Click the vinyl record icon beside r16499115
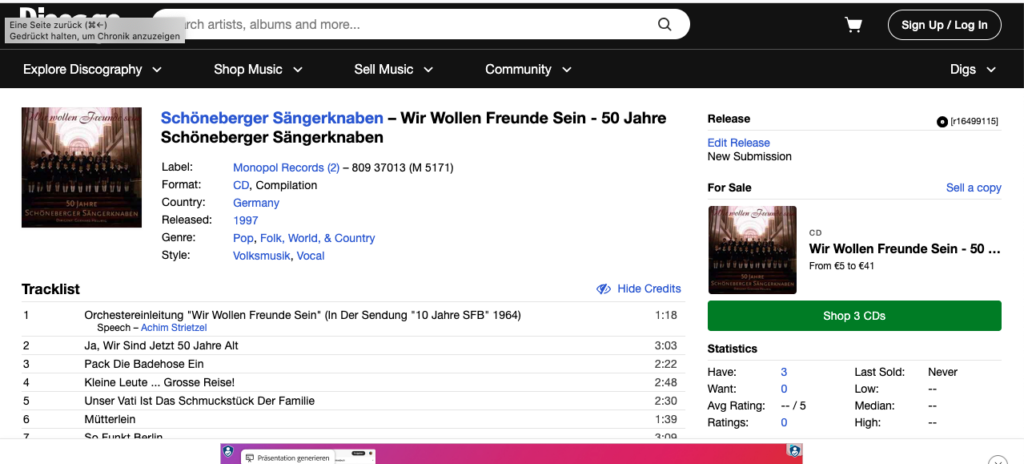 [x=942, y=121]
